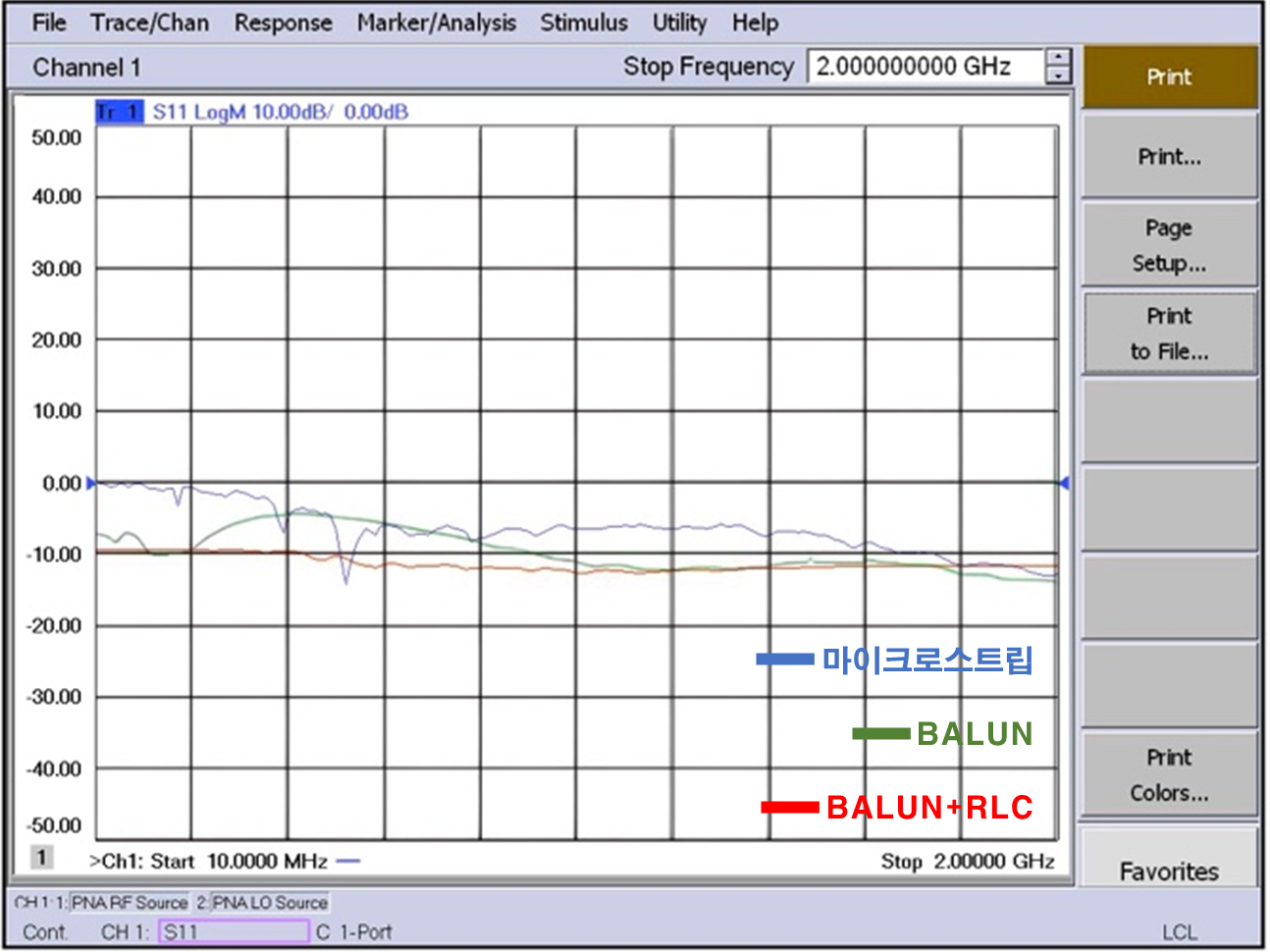1270x952 pixels.
Task: Click the stop frequency decrement down arrow
Action: point(1057,76)
